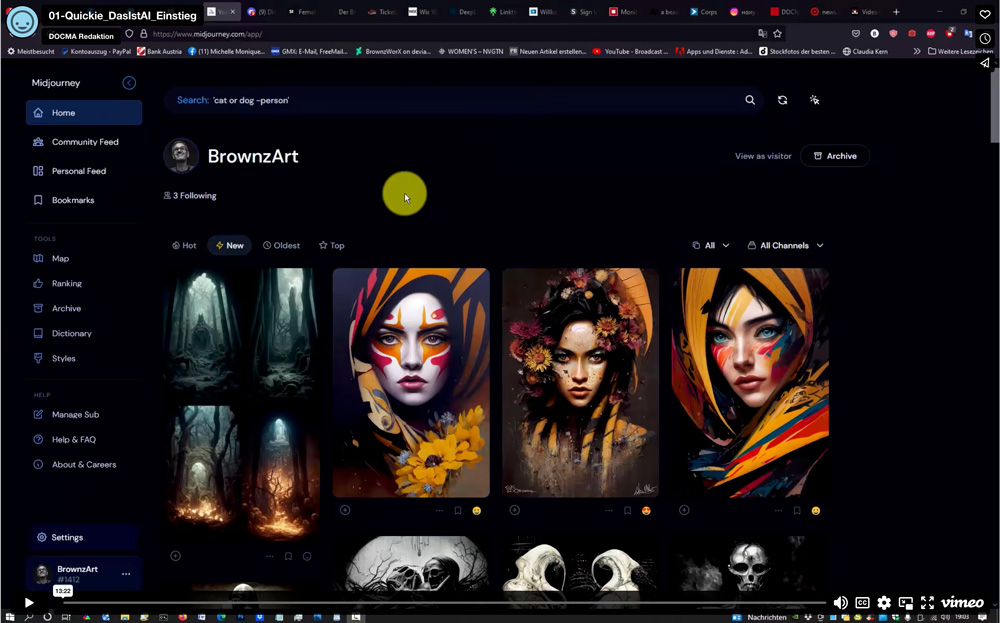The height and width of the screenshot is (623, 1000).
Task: Click the Vimeo video progress bar
Action: (444, 602)
